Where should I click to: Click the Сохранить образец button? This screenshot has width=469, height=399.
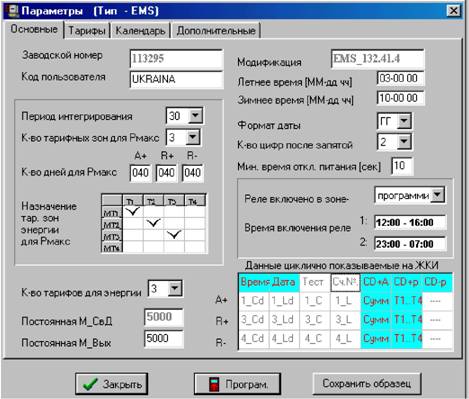(367, 384)
